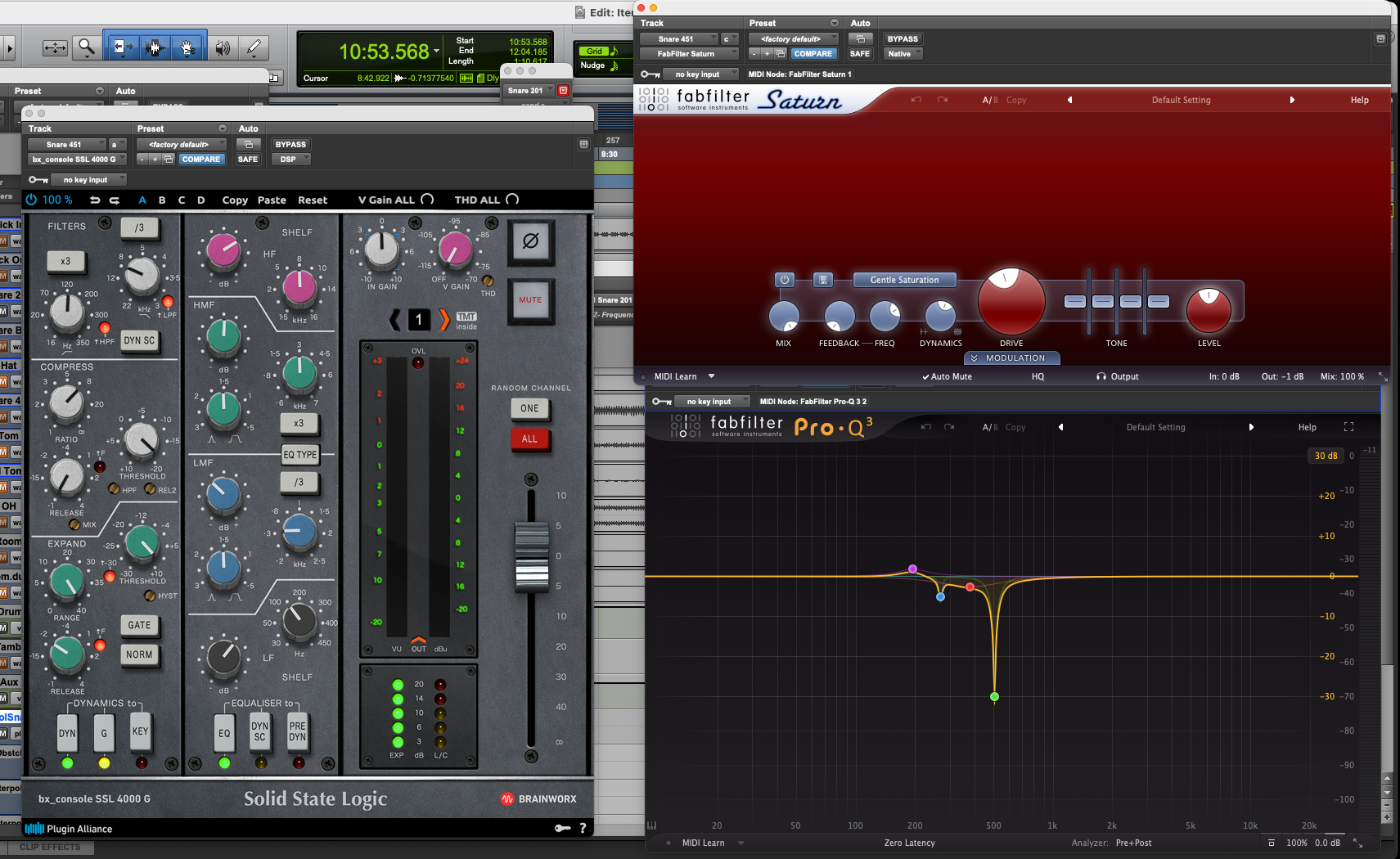Toggle the x3 filter button in bx_console FILTERS
Viewport: 1400px width, 859px height.
[x=65, y=262]
